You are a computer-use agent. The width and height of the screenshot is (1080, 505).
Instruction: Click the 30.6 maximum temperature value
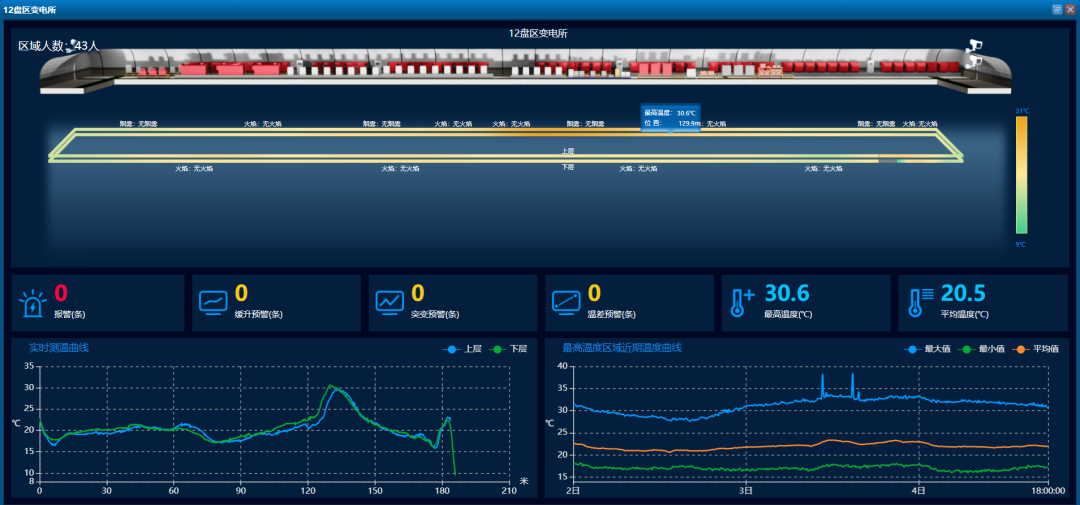pos(786,293)
